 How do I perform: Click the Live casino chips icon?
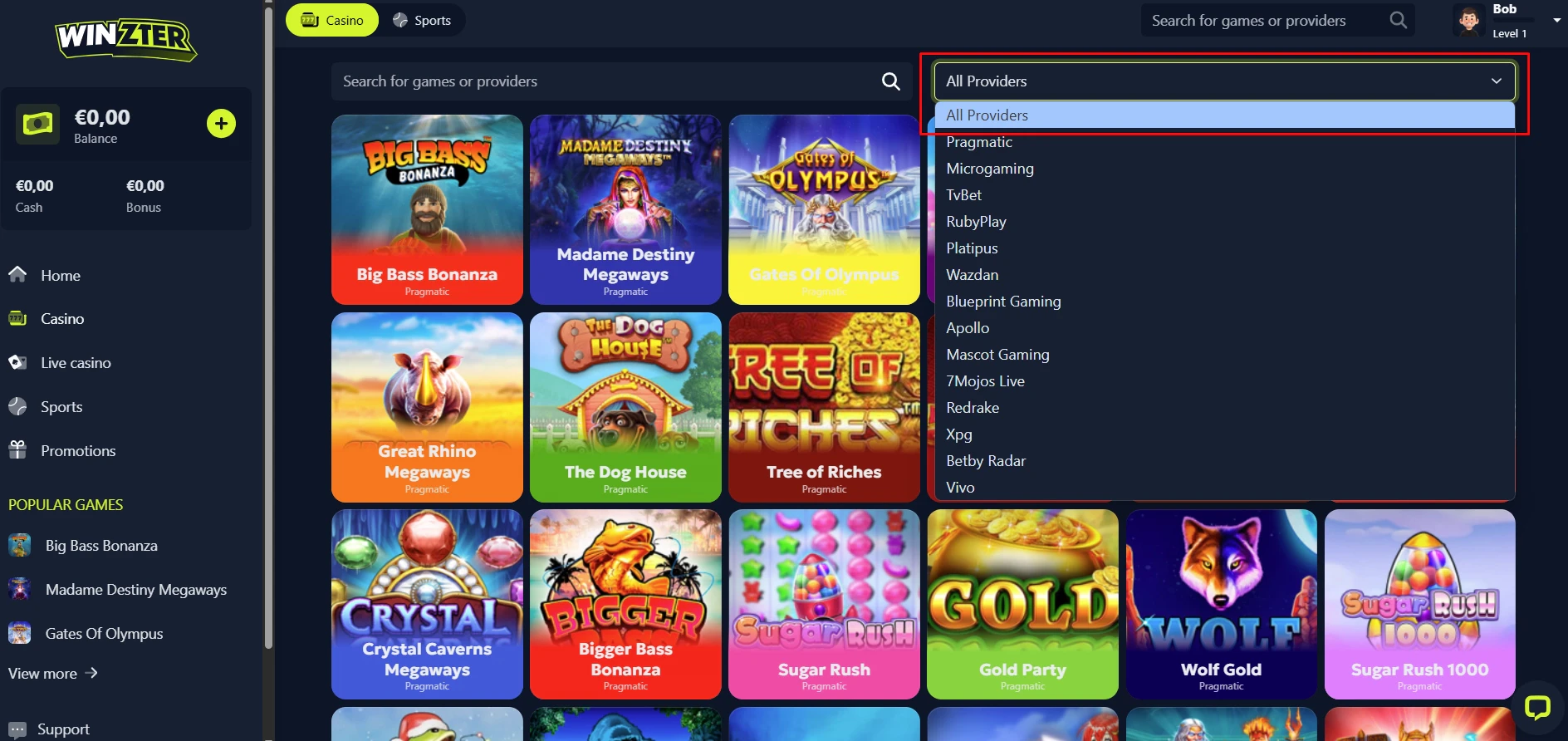coord(17,362)
